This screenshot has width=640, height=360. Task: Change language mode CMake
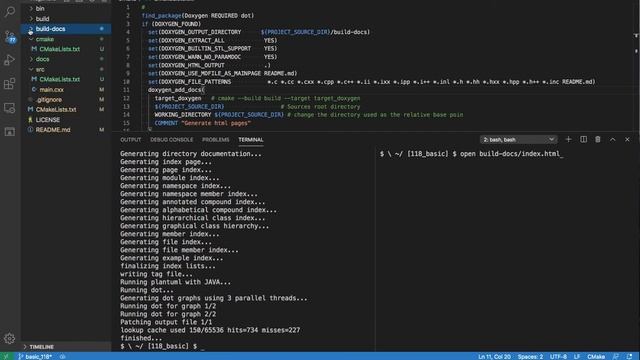point(596,356)
